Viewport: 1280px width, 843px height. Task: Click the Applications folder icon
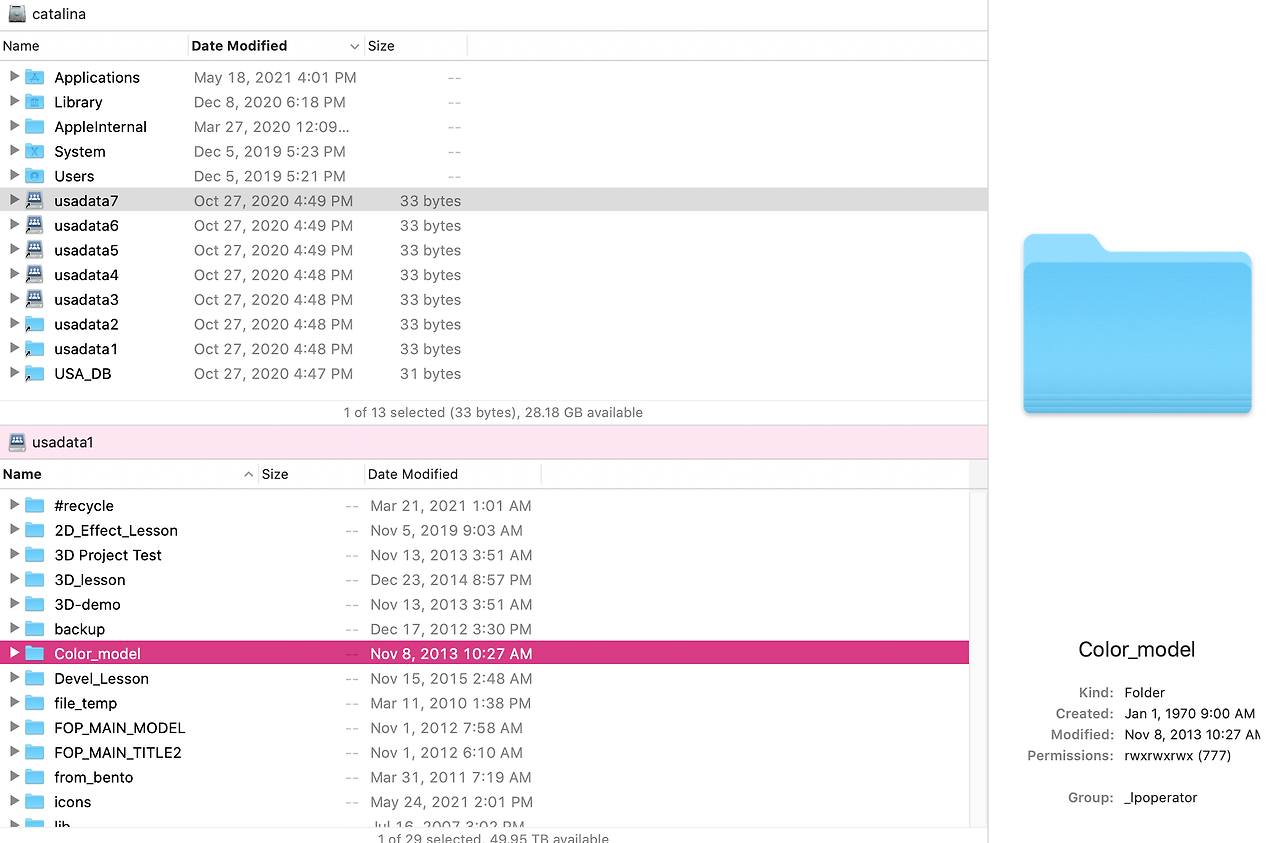(x=35, y=77)
